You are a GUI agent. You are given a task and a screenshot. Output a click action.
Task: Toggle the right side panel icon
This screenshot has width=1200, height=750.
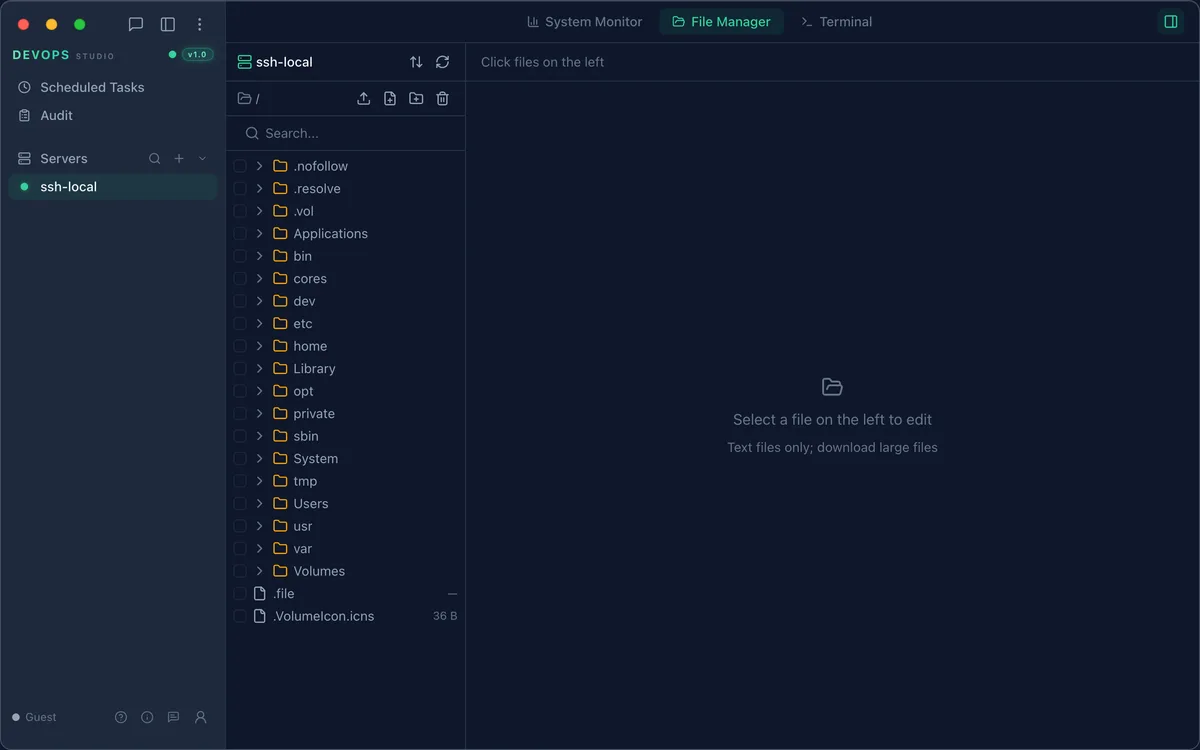[1171, 22]
